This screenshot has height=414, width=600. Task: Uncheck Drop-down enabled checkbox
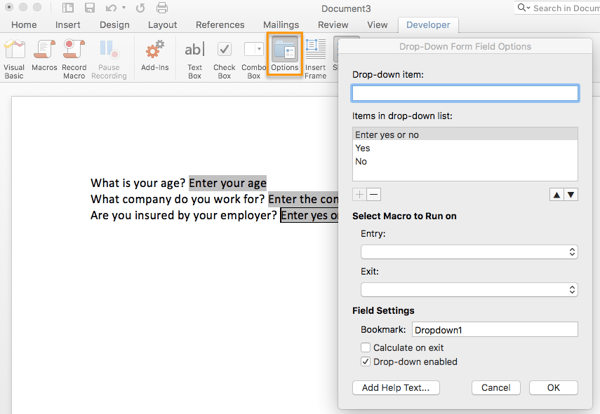click(x=366, y=361)
